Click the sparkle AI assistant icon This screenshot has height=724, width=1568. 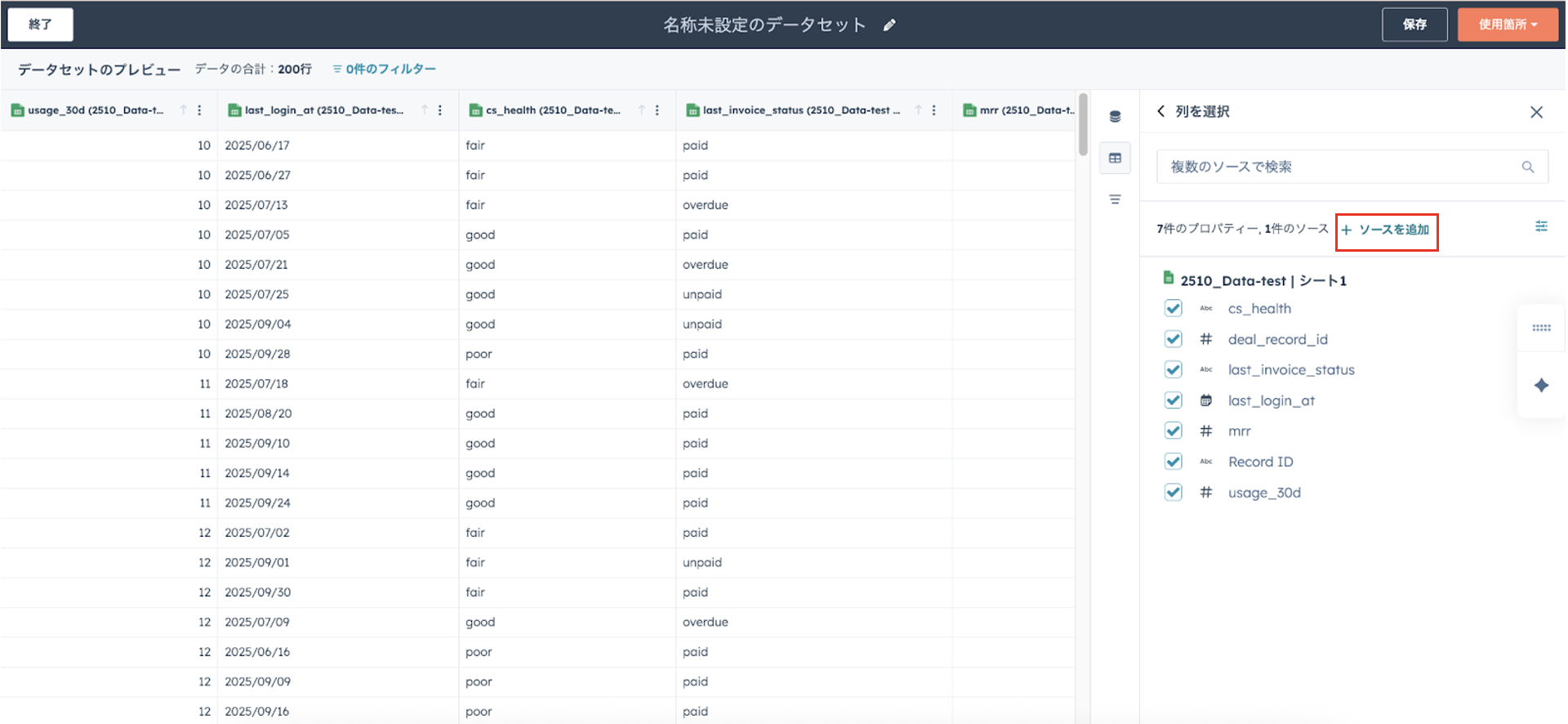1541,385
